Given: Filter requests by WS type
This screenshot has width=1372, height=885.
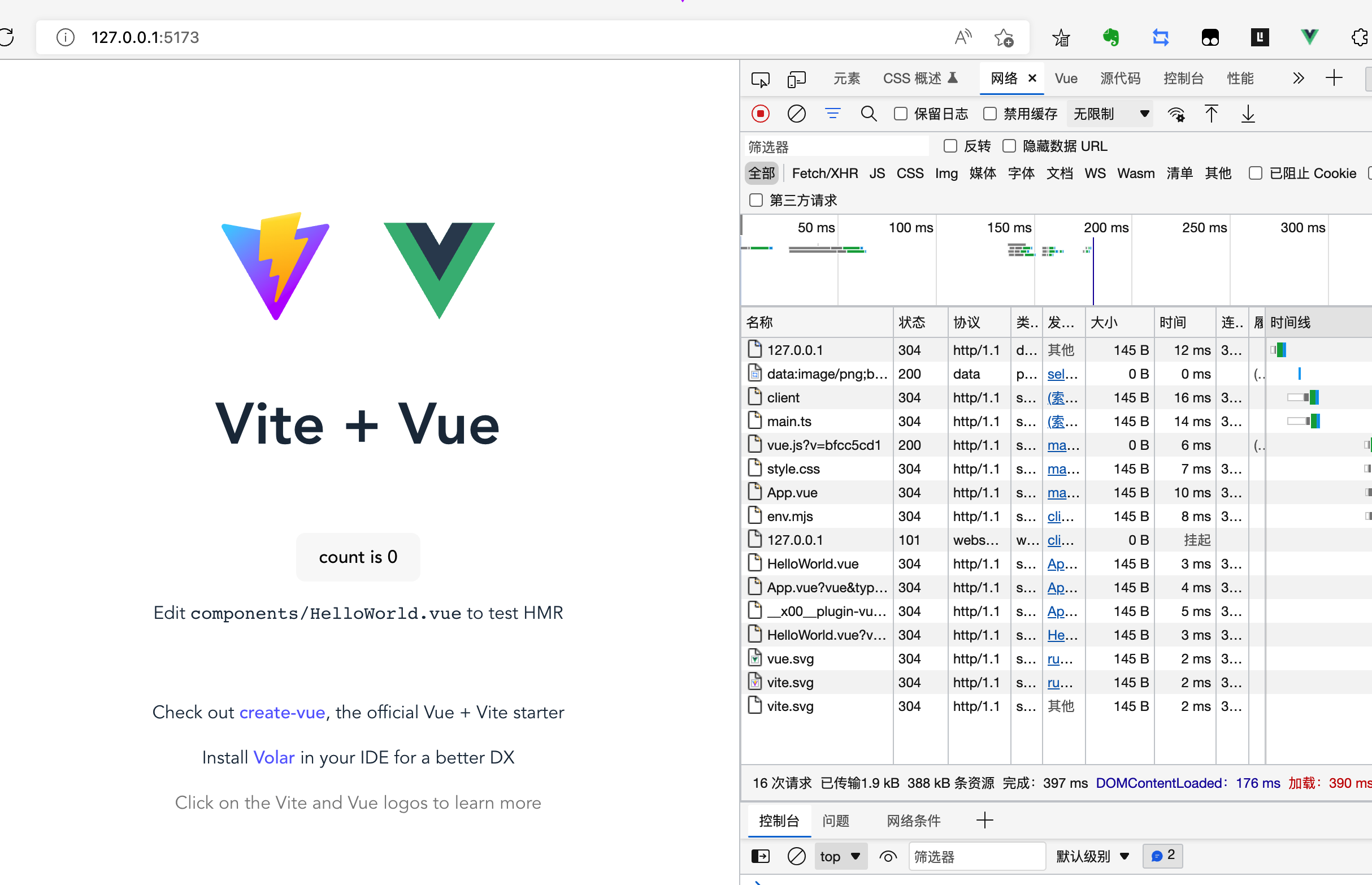Looking at the screenshot, I should point(1095,173).
